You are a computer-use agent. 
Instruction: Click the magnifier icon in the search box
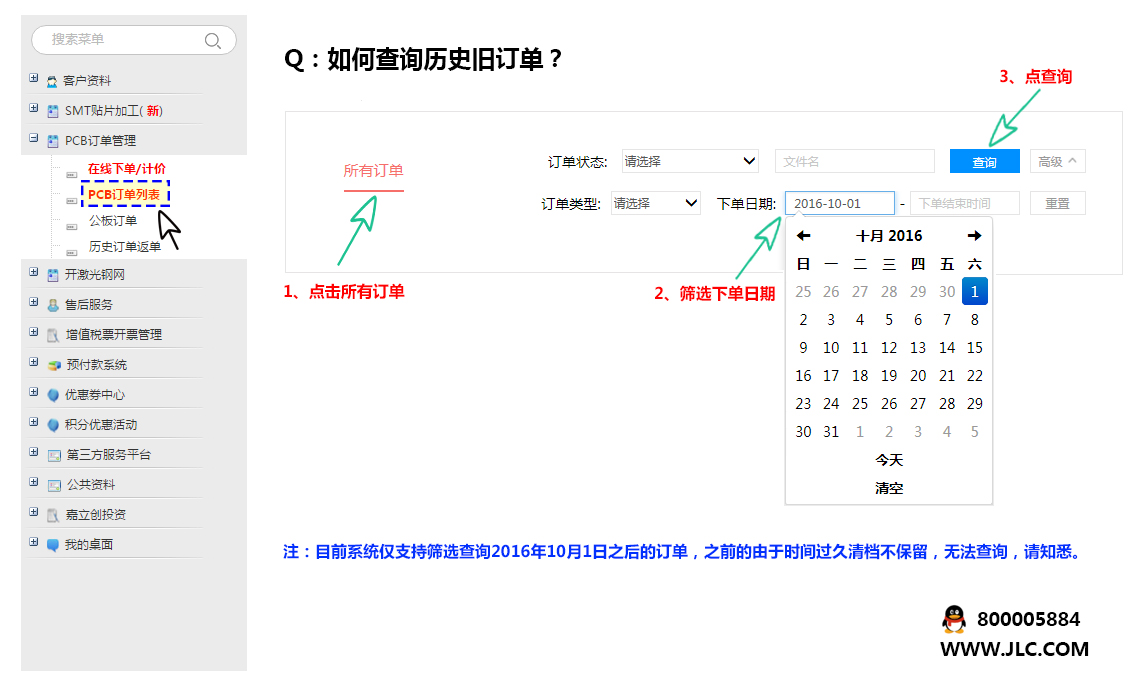point(212,41)
